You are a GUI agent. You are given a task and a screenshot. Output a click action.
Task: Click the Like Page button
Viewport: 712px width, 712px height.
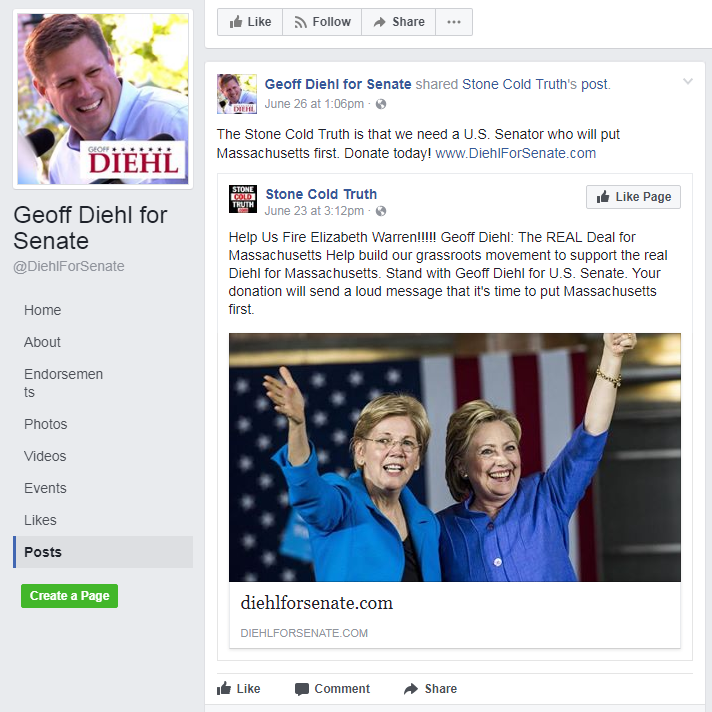pos(633,197)
